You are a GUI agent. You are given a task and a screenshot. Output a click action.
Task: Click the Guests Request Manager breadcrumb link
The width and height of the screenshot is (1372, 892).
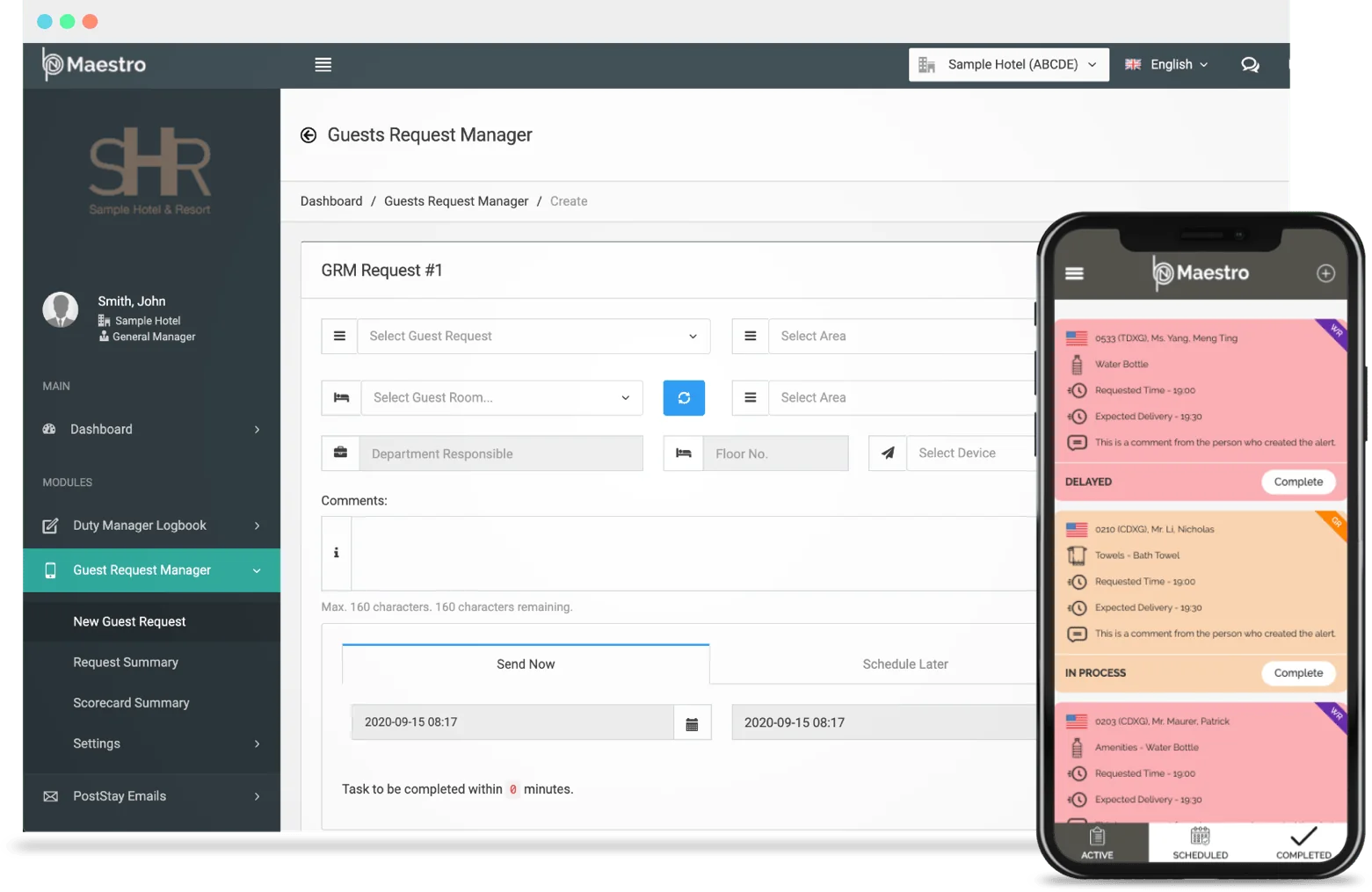[456, 201]
